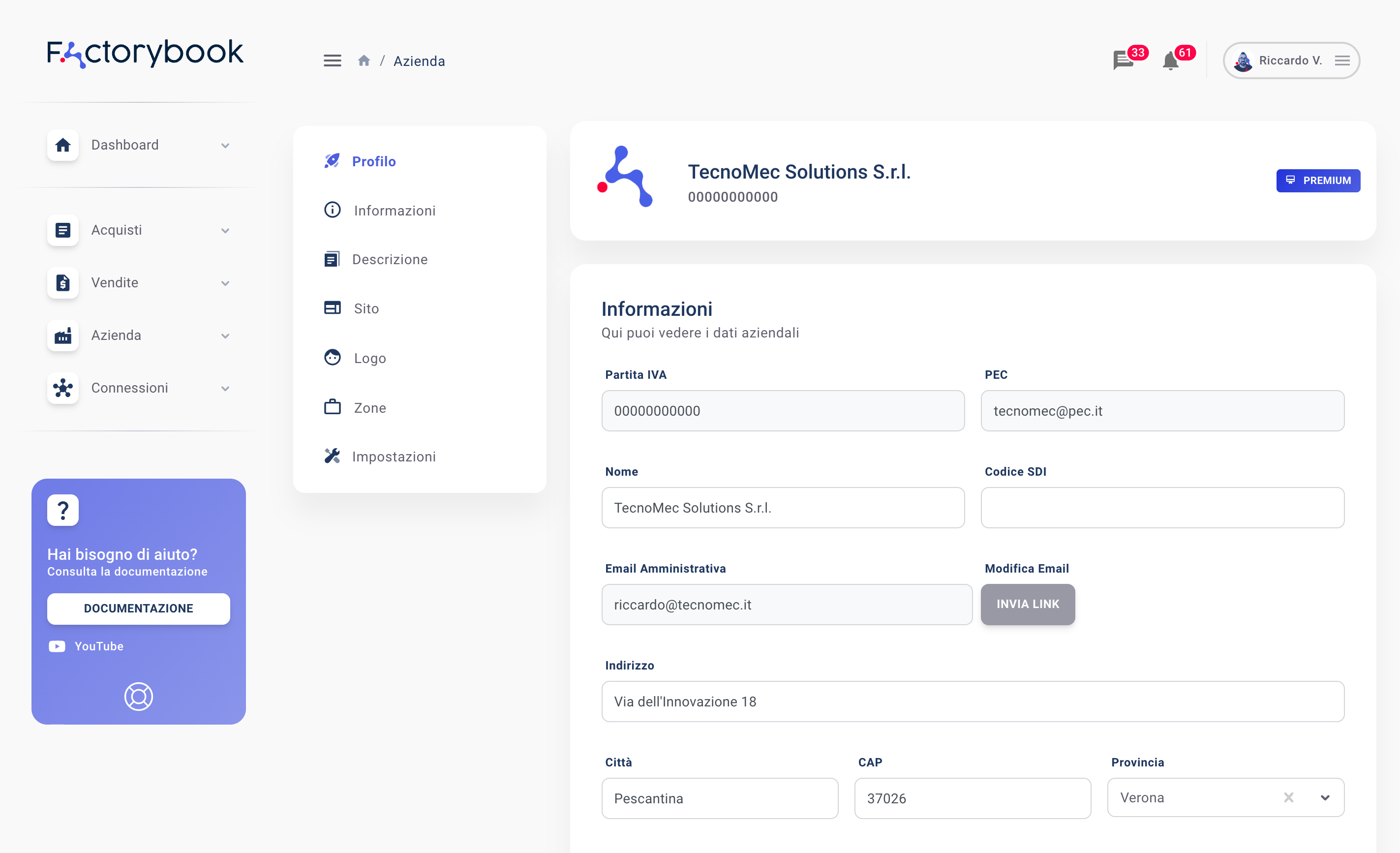The image size is (1400, 853).
Task: Click the Vendite document dollar icon
Action: 63,283
